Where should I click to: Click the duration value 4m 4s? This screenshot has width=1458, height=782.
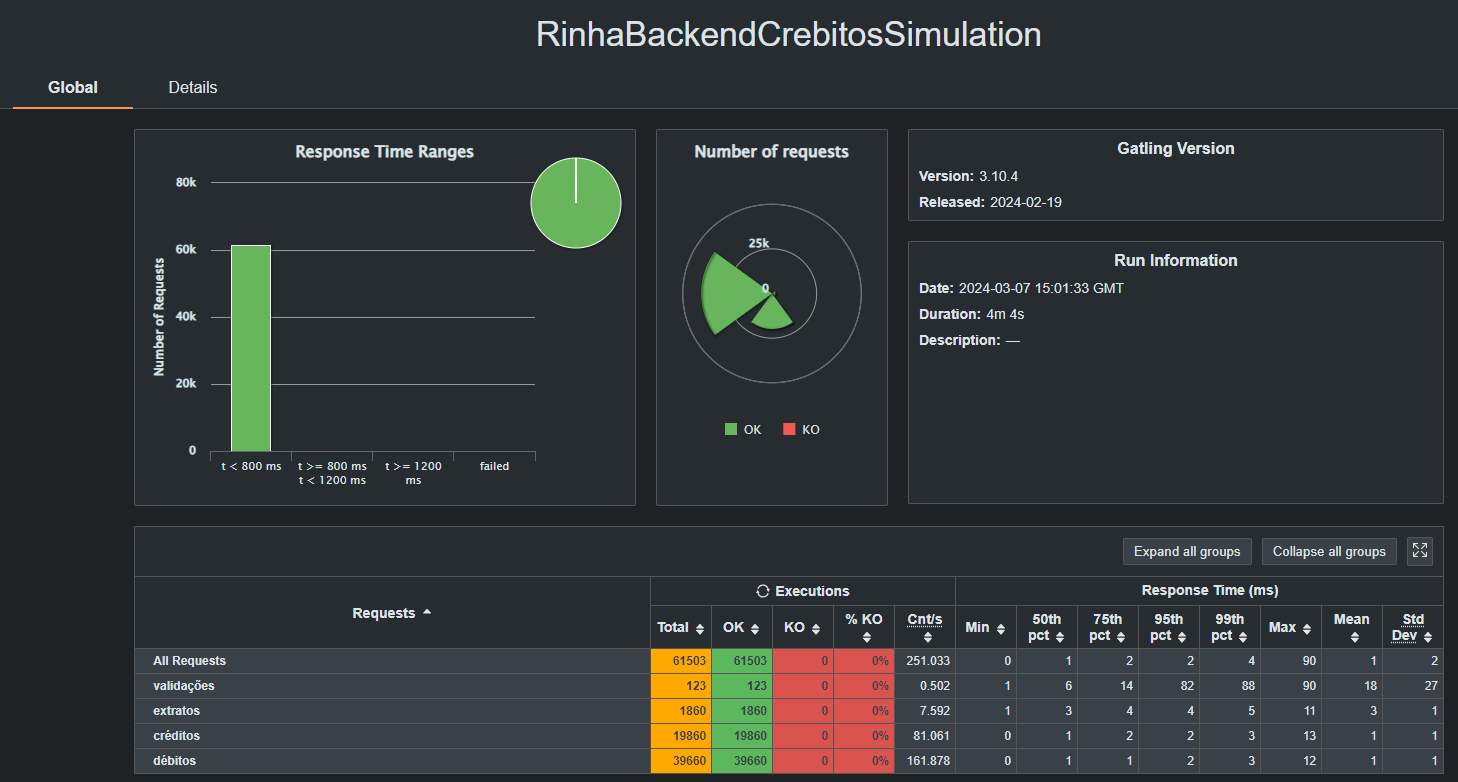[1005, 314]
